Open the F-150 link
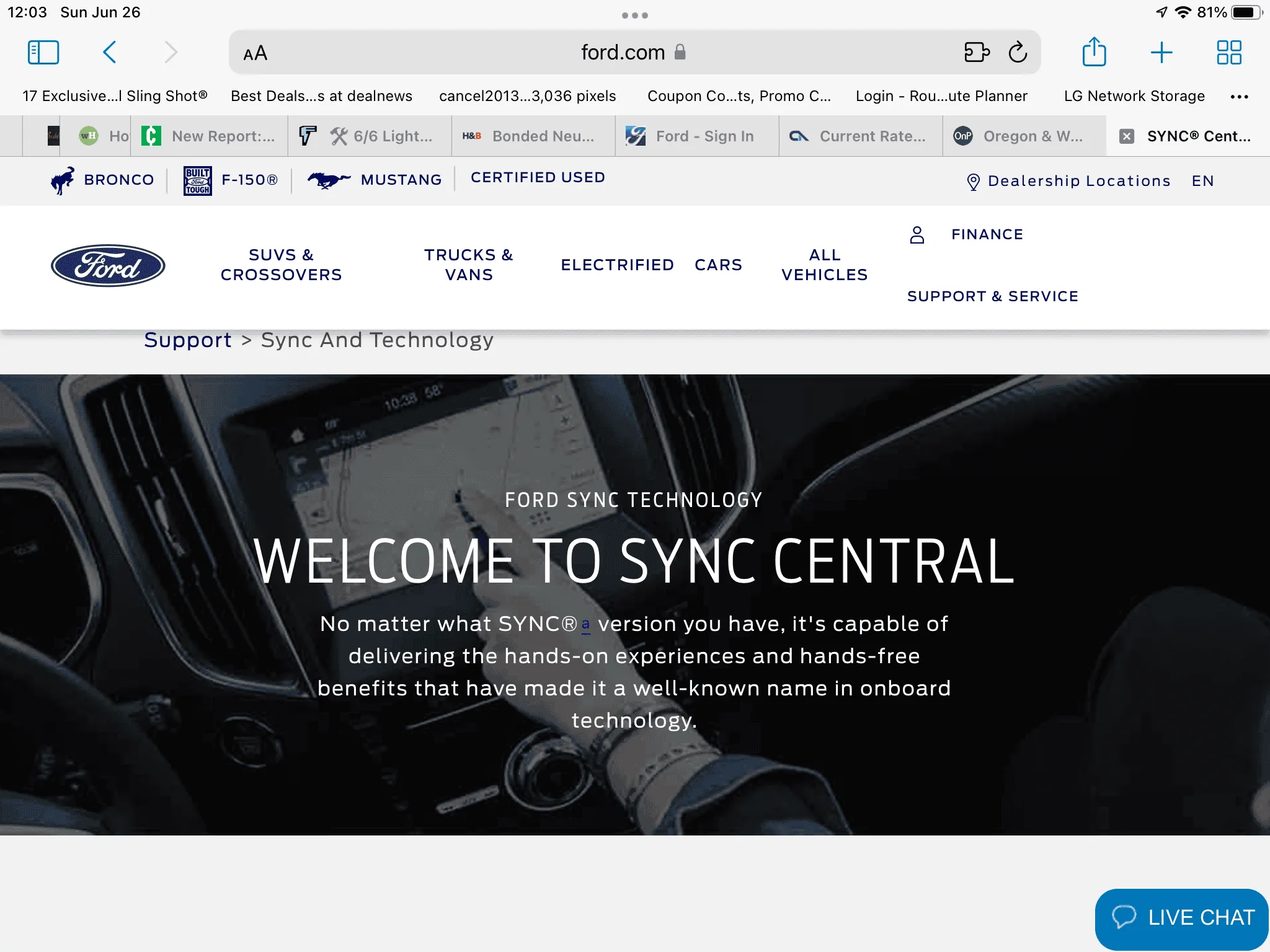This screenshot has width=1270, height=952. (249, 180)
